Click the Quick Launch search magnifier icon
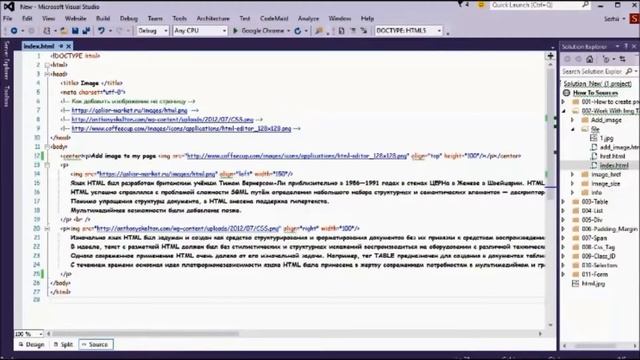Image resolution: width=640 pixels, height=360 pixels. [585, 5]
